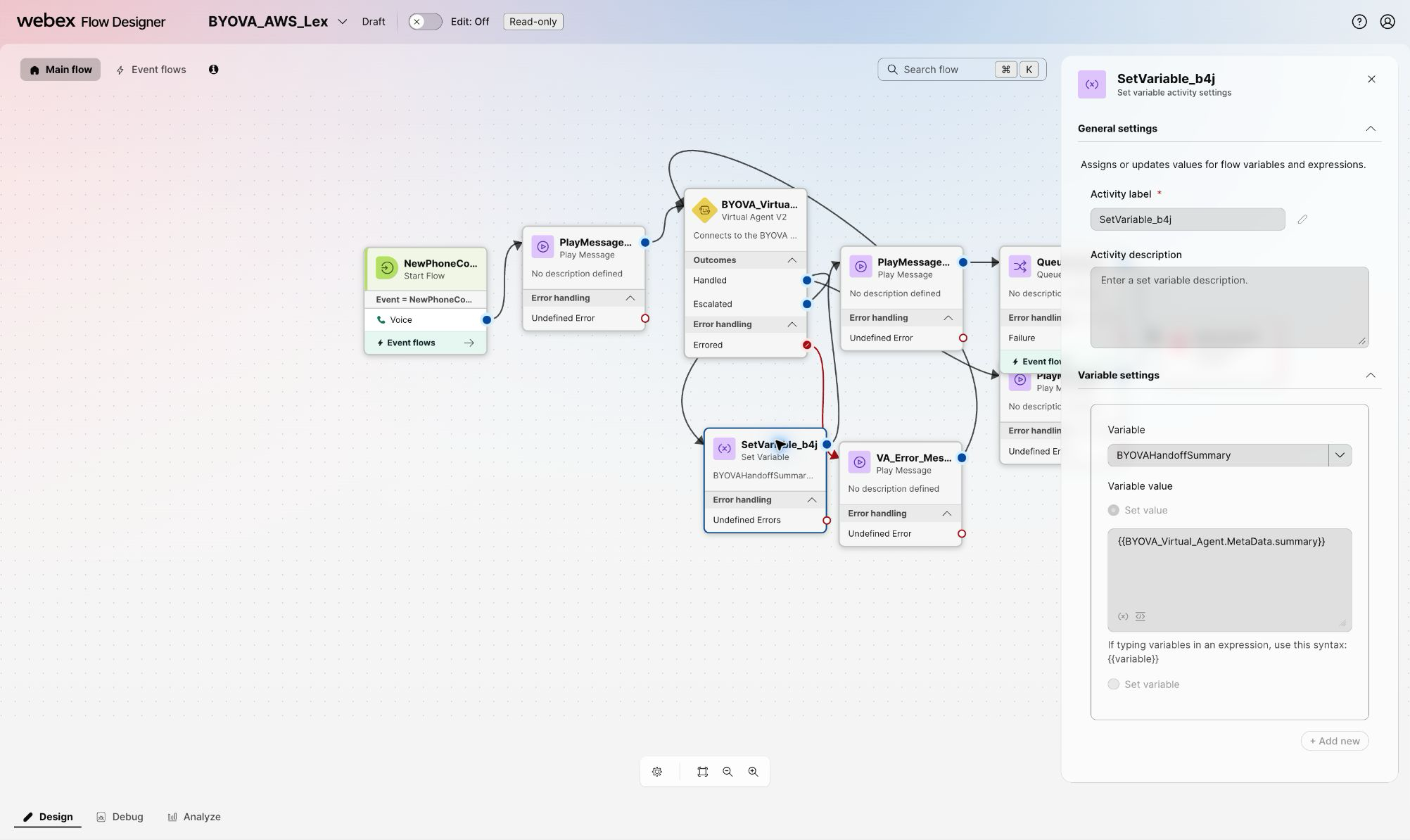1410x840 pixels.
Task: Toggle the Edit mode switch
Action: 425,22
